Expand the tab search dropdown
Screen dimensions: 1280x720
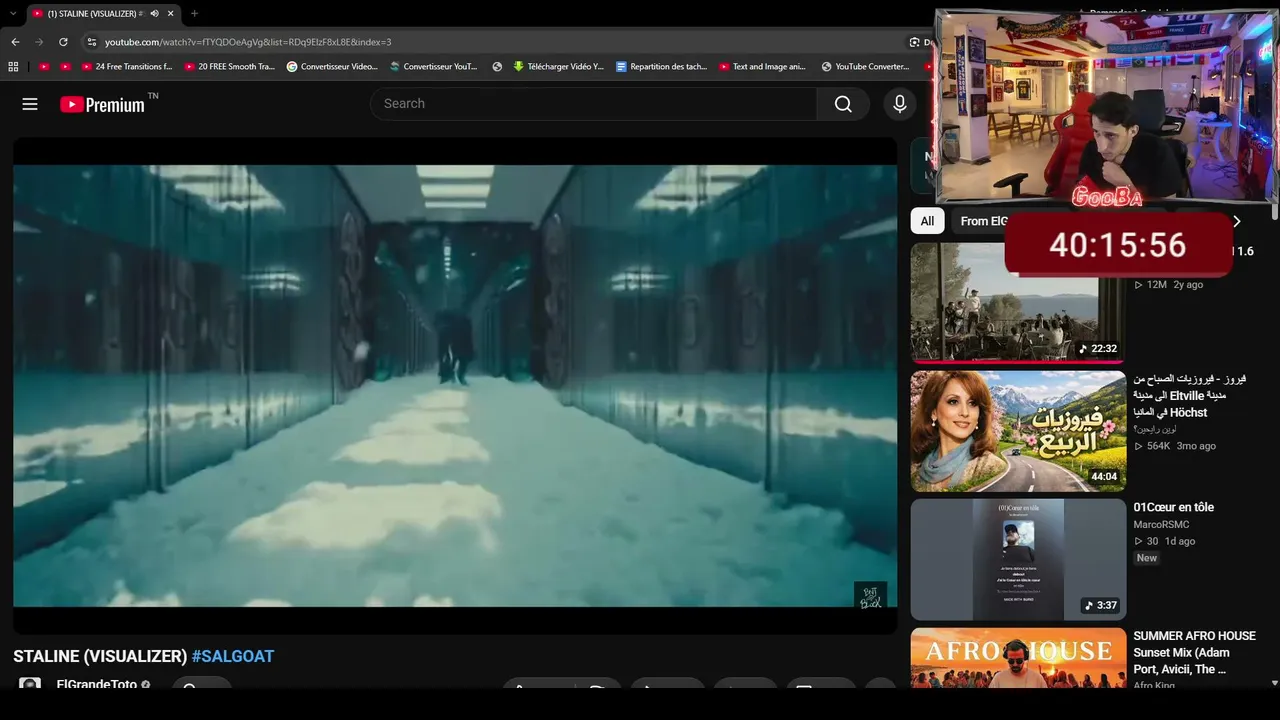click(x=11, y=14)
